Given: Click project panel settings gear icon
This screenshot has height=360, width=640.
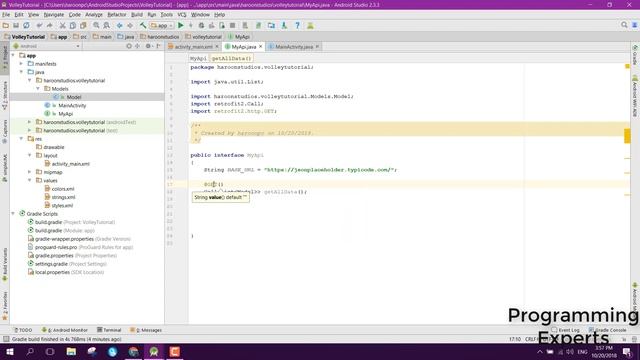Looking at the screenshot, I should click(148, 46).
